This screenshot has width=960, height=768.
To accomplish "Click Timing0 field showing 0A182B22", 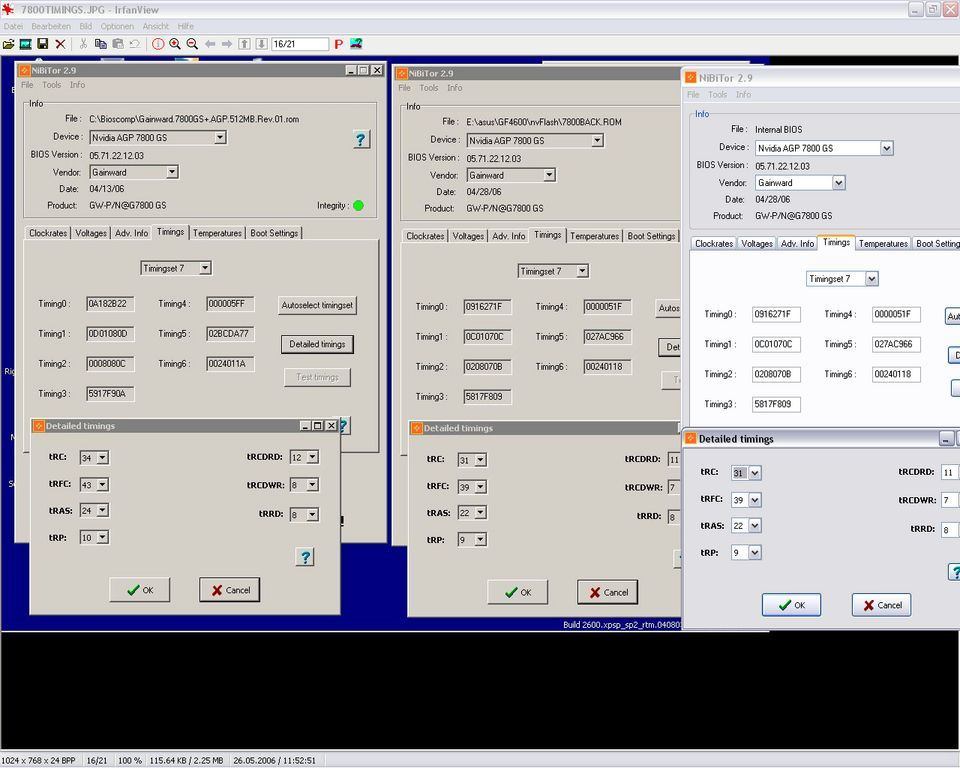I will [110, 304].
